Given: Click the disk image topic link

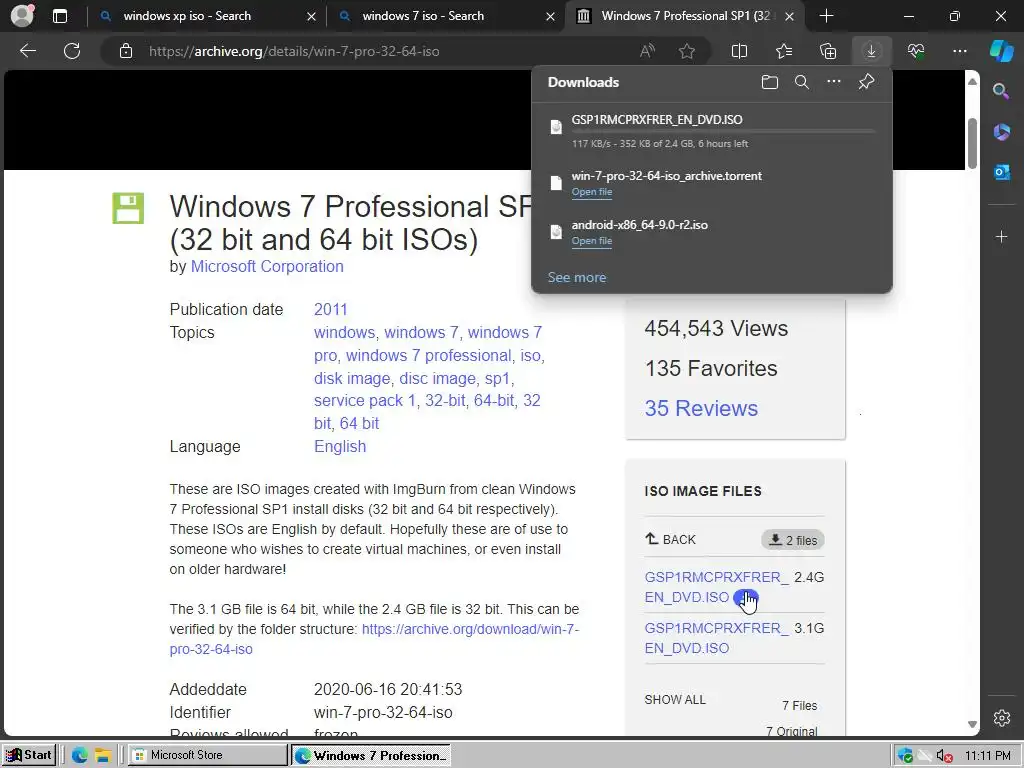Looking at the screenshot, I should coord(352,379).
